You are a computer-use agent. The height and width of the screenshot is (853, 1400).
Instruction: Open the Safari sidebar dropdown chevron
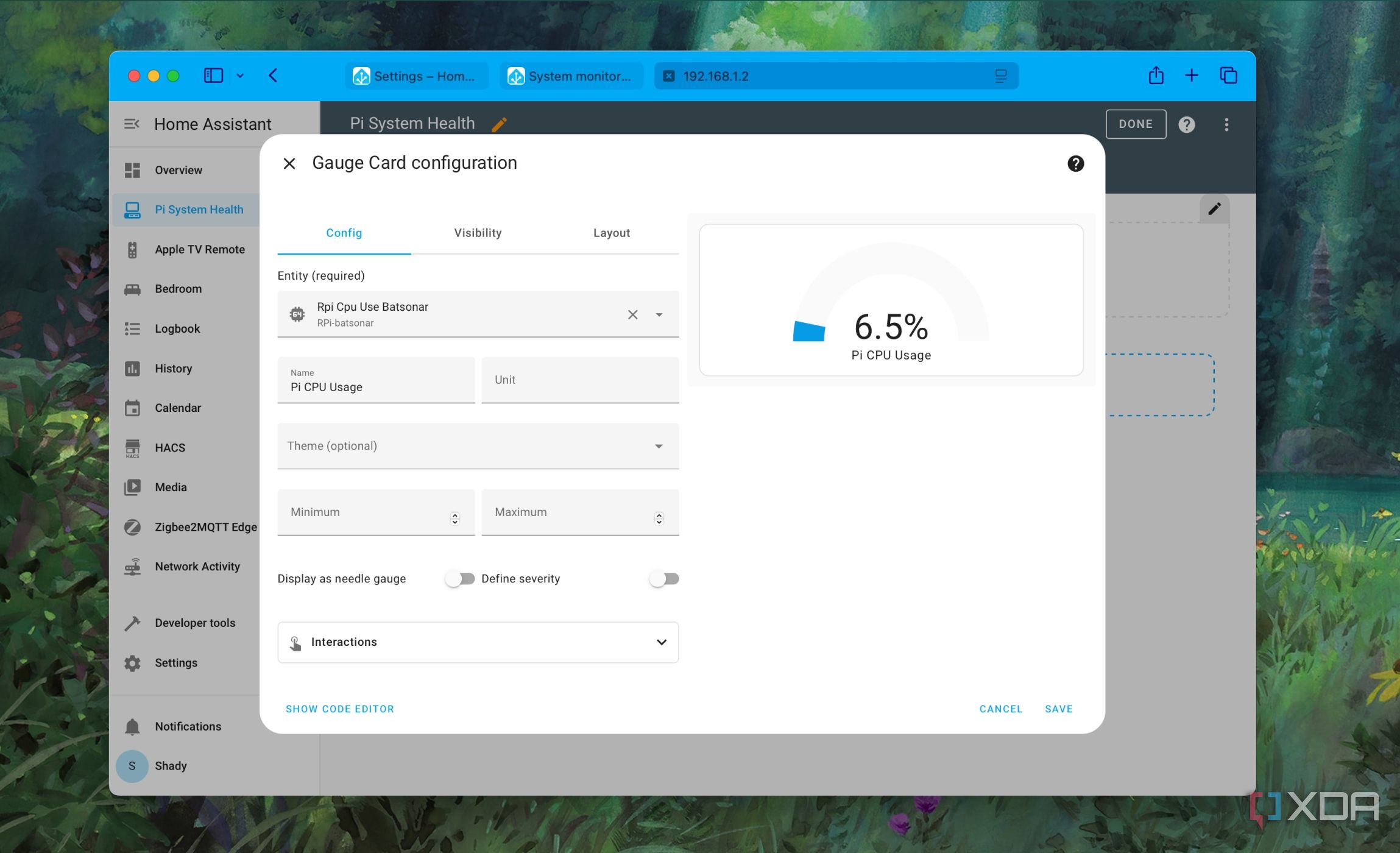pyautogui.click(x=240, y=76)
